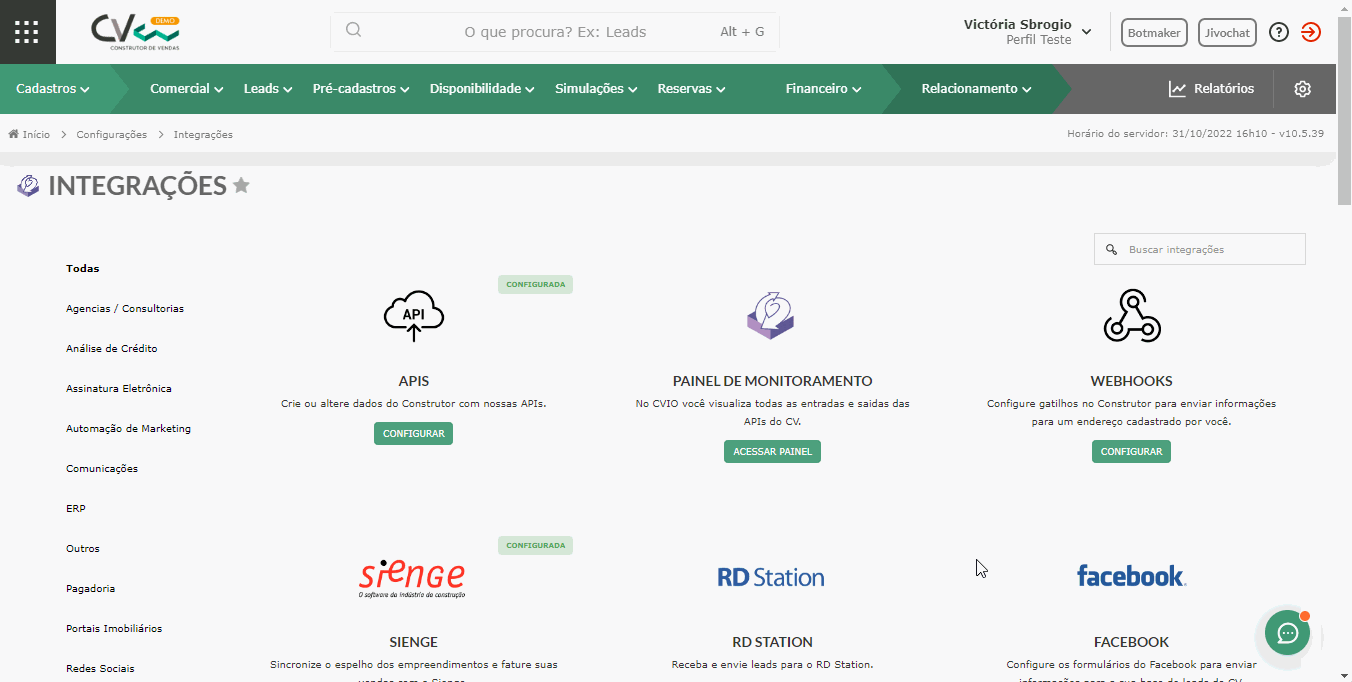1352x682 pixels.
Task: Focus the Buscar integrações search field
Action: point(1200,249)
